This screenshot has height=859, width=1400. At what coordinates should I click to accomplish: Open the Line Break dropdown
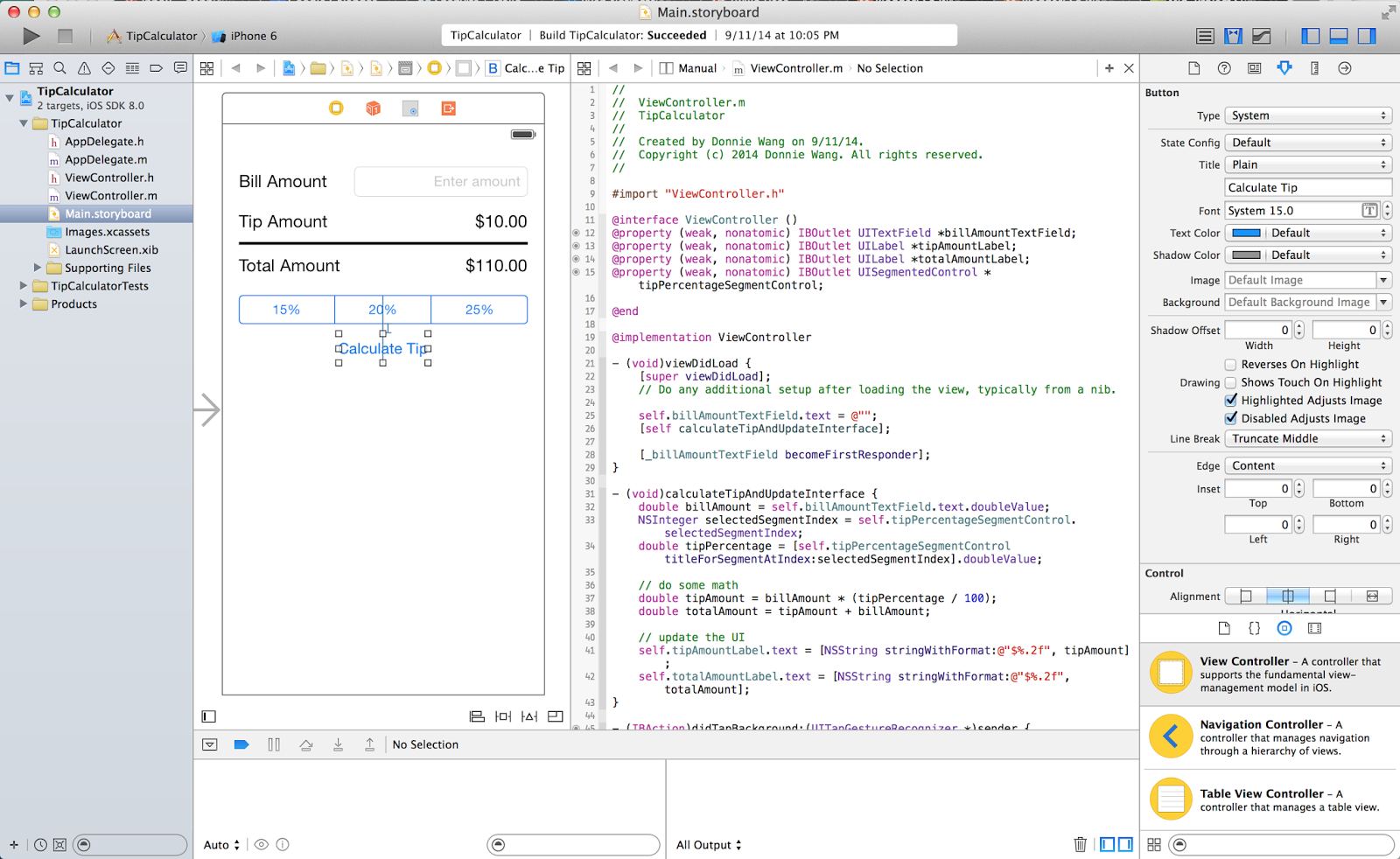click(x=1307, y=438)
